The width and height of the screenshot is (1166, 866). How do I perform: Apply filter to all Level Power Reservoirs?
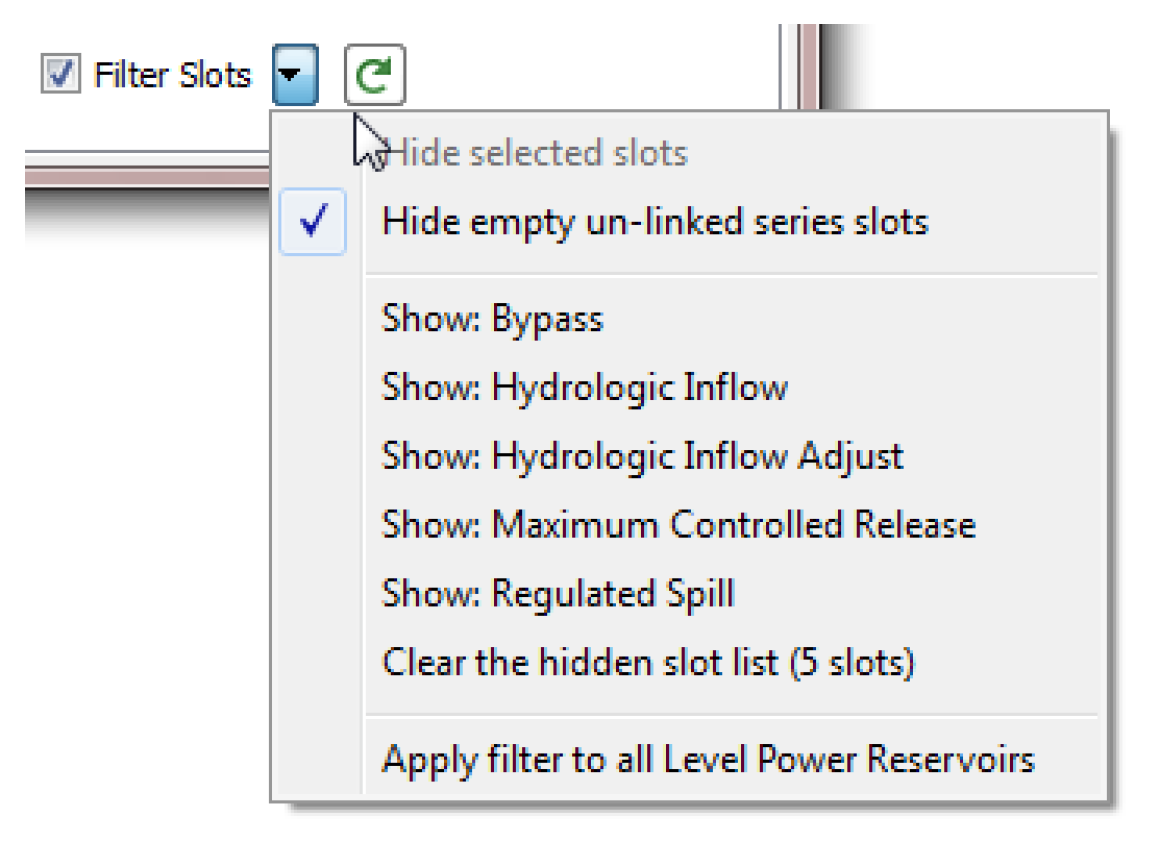707,759
